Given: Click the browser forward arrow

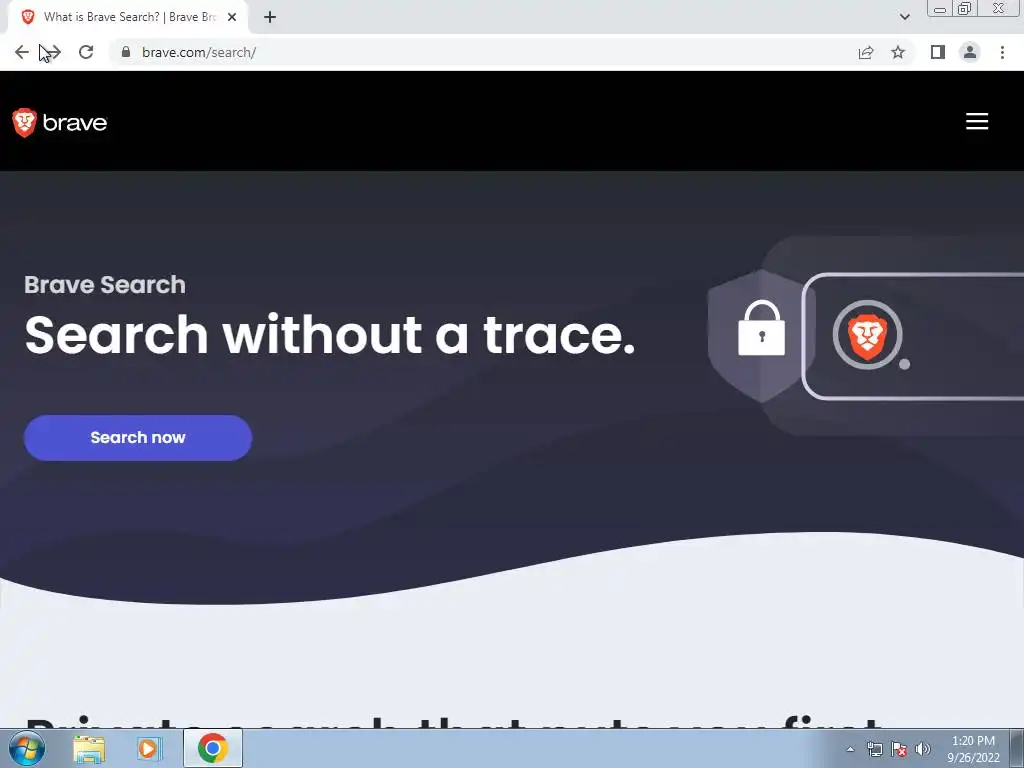Looking at the screenshot, I should click(54, 52).
